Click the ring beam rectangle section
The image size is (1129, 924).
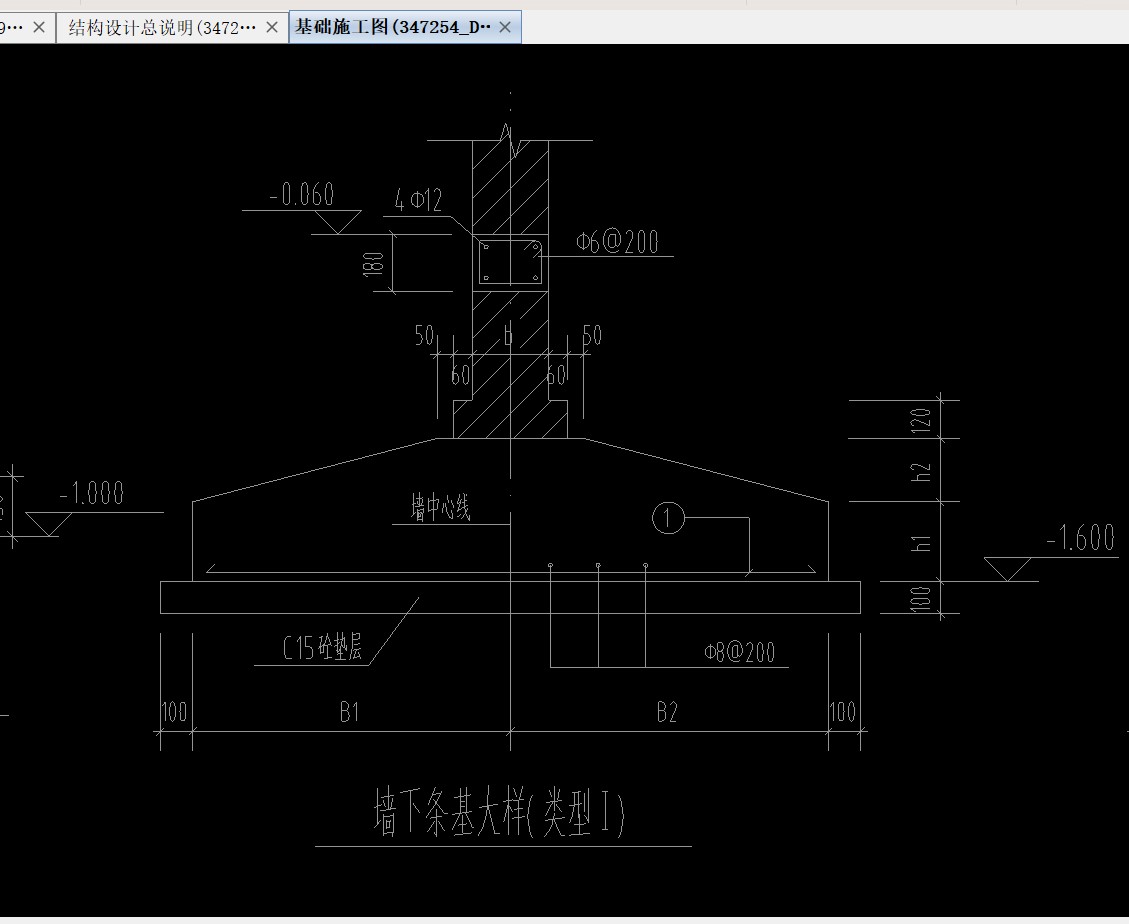pyautogui.click(x=510, y=262)
